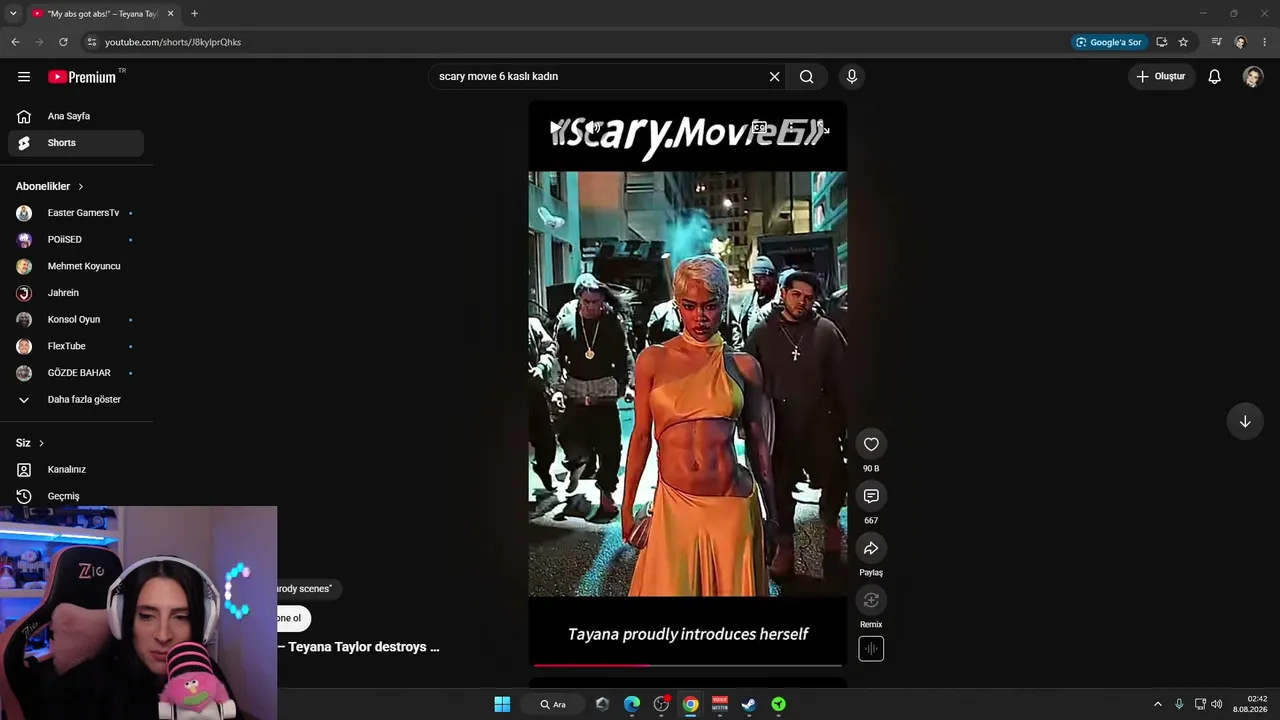Open Chrome three-dot menu
1280x720 pixels.
point(1264,42)
